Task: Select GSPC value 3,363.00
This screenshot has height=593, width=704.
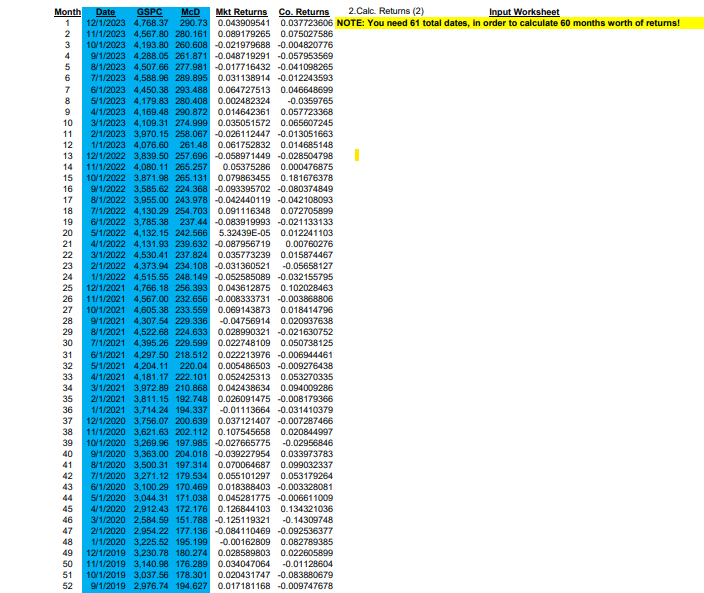Action: (x=151, y=454)
